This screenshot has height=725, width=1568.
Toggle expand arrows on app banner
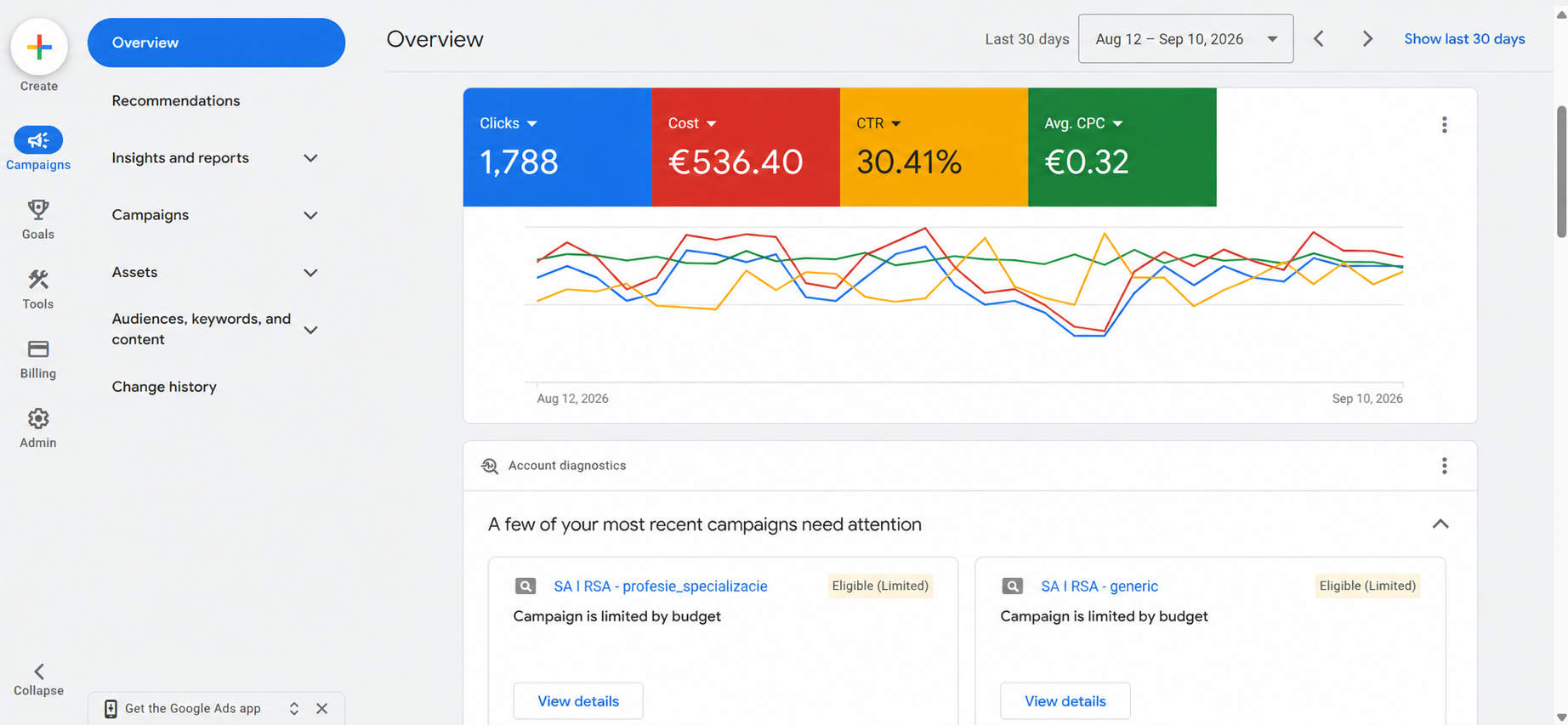click(293, 709)
